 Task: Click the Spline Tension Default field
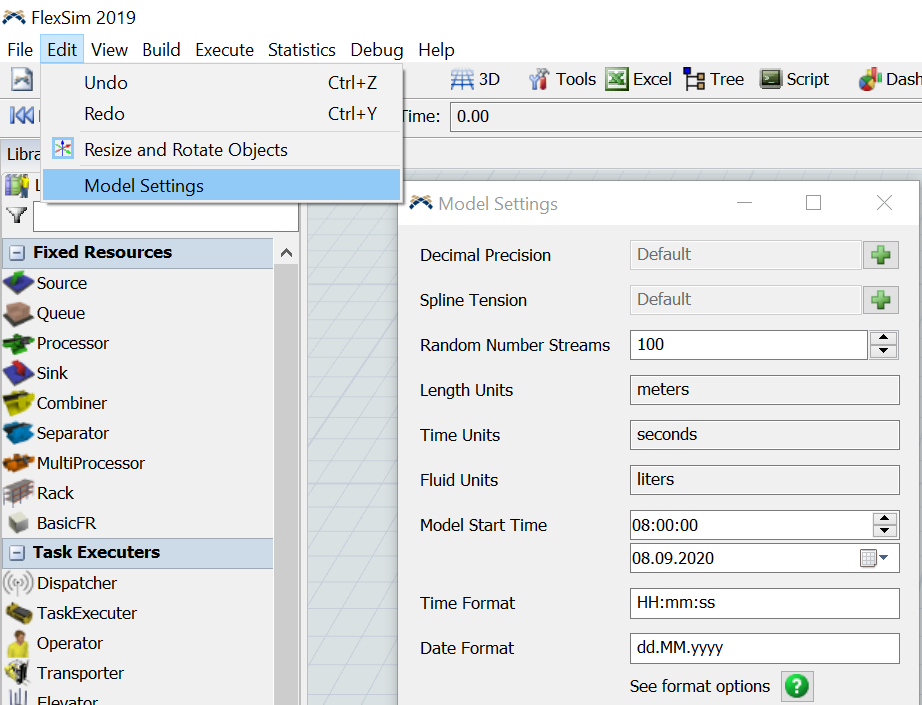(x=746, y=300)
